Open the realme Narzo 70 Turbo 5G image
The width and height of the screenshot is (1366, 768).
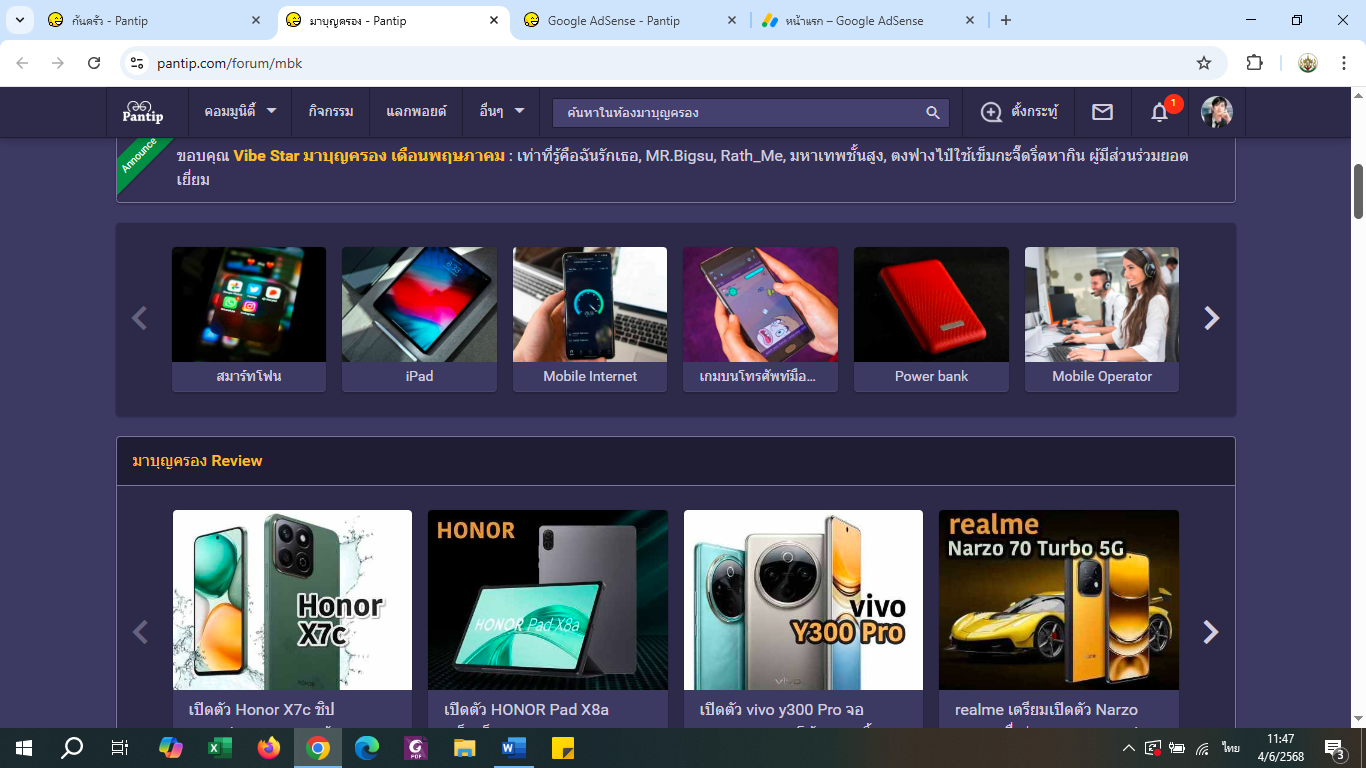tap(1059, 600)
